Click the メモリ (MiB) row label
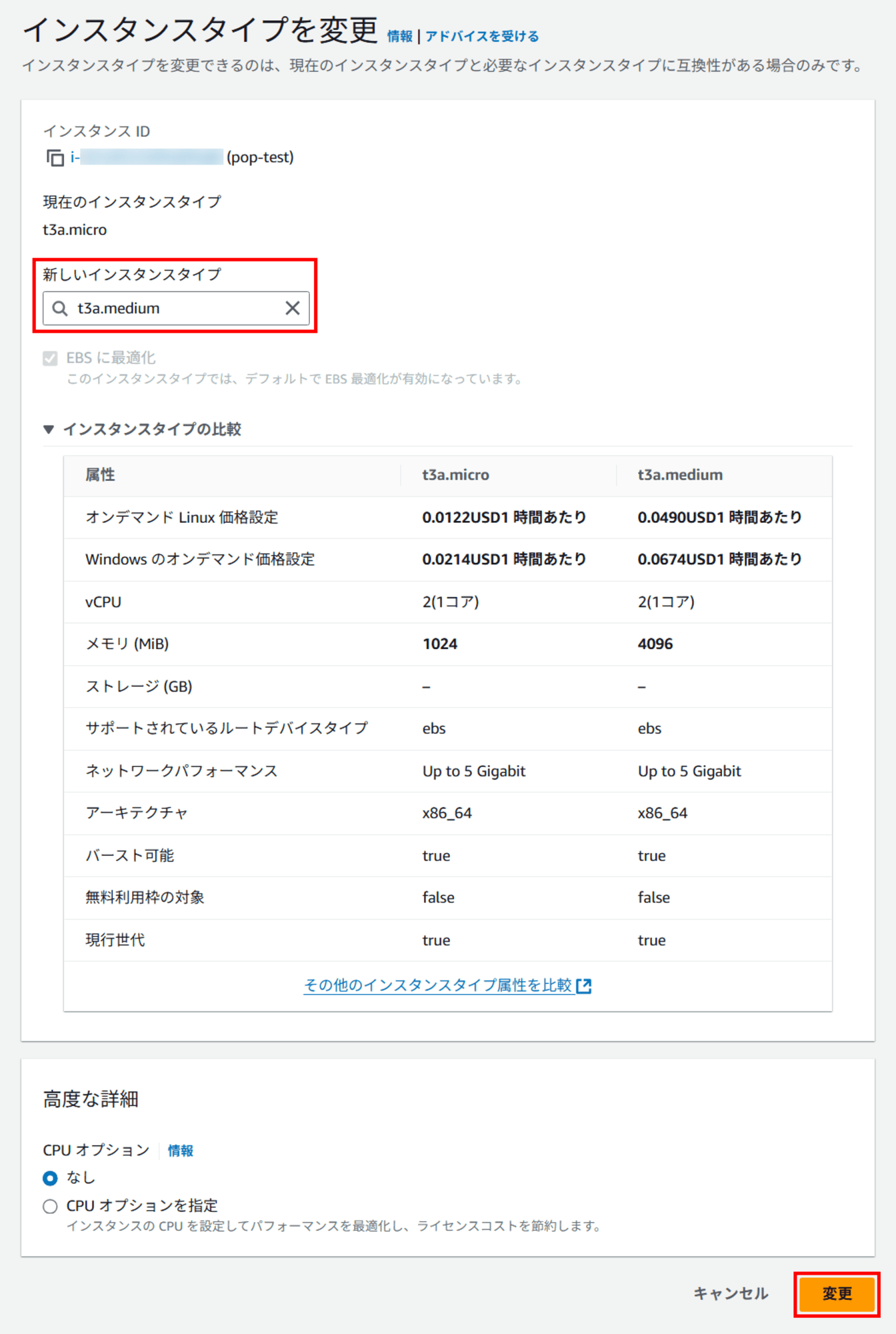 (127, 644)
